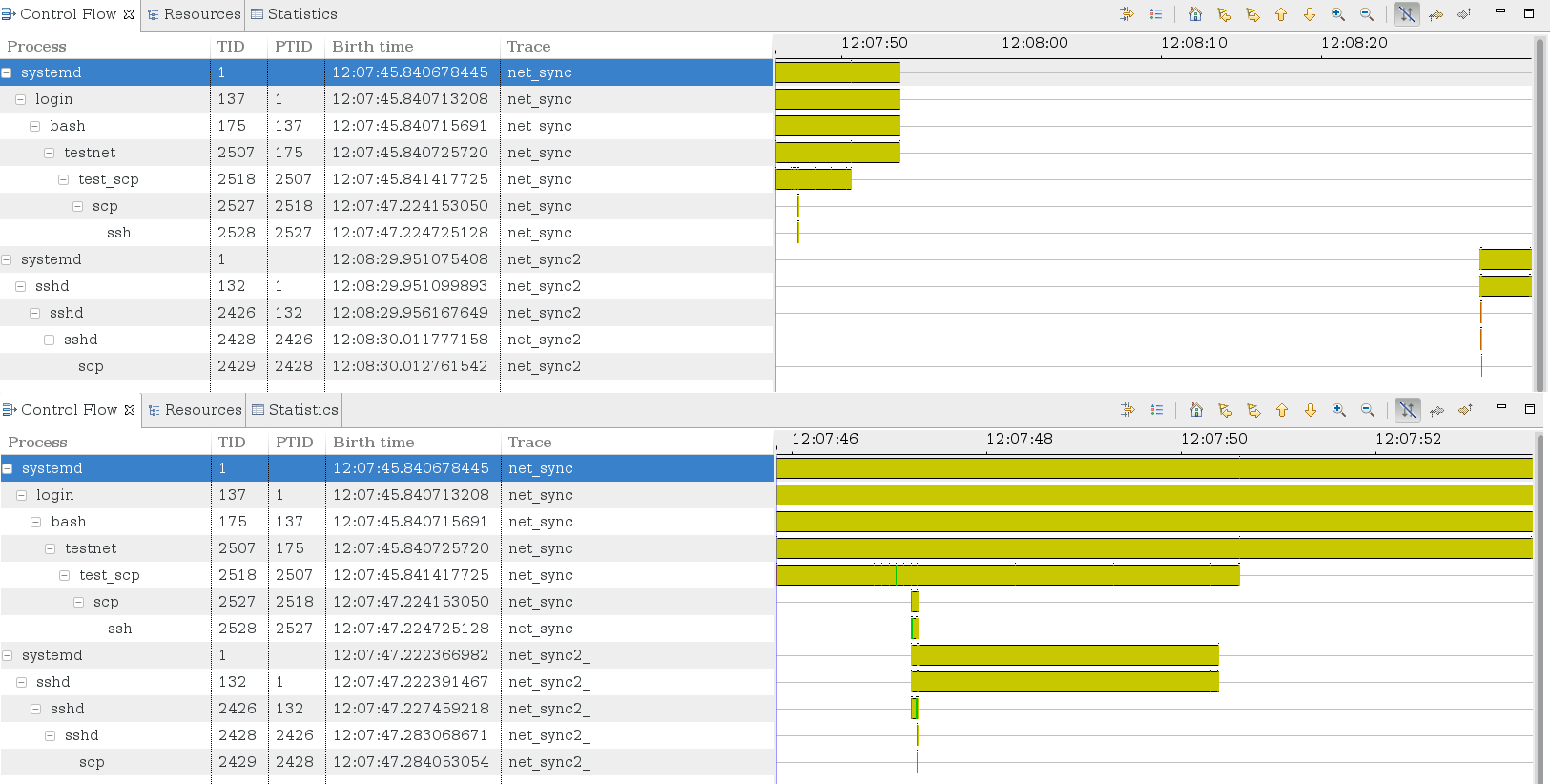Click Align Views icon in lower view toolbar
The height and width of the screenshot is (784, 1550).
(x=1127, y=410)
